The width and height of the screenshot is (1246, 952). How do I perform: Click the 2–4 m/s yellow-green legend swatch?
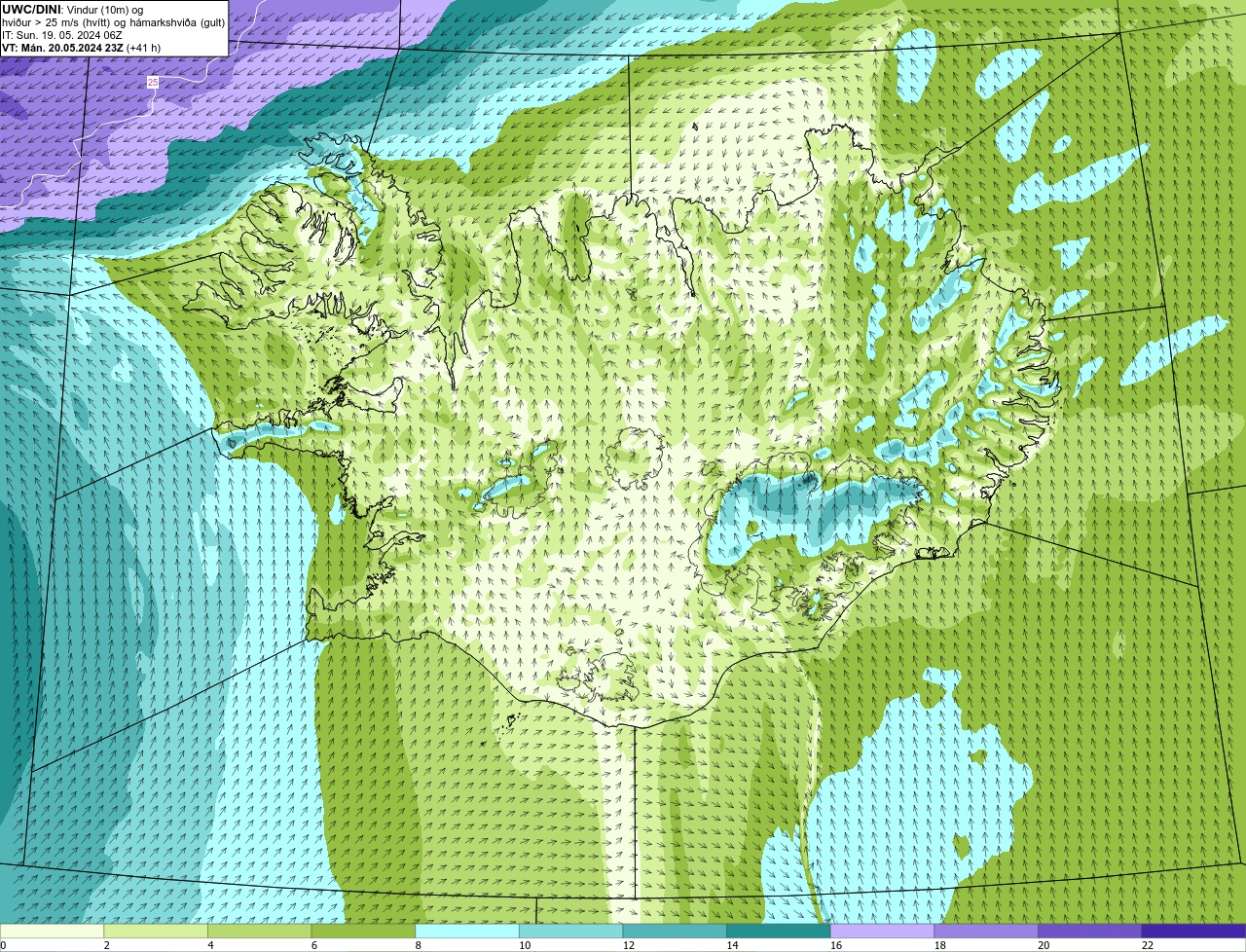point(156,931)
